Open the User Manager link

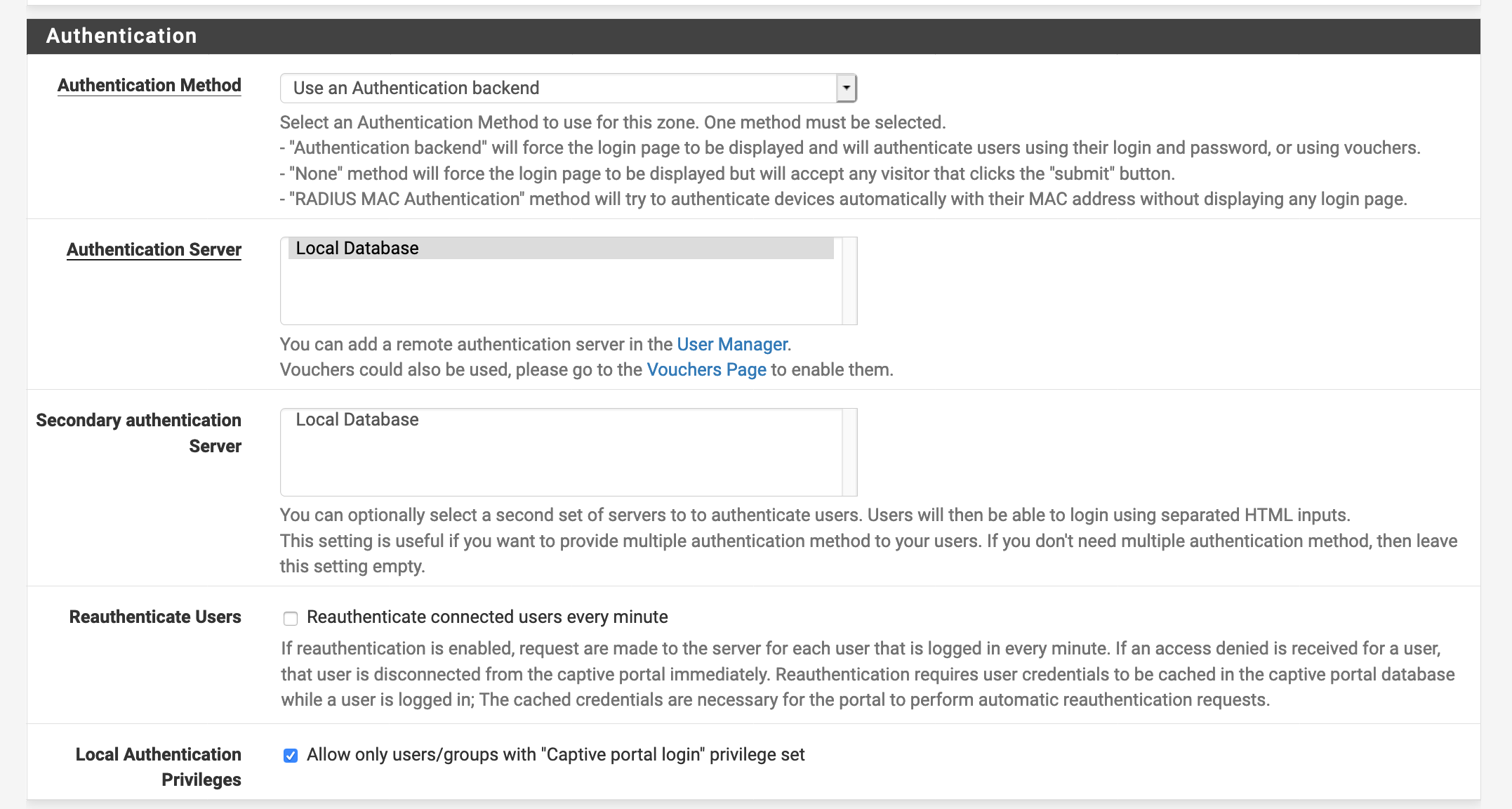click(x=731, y=344)
